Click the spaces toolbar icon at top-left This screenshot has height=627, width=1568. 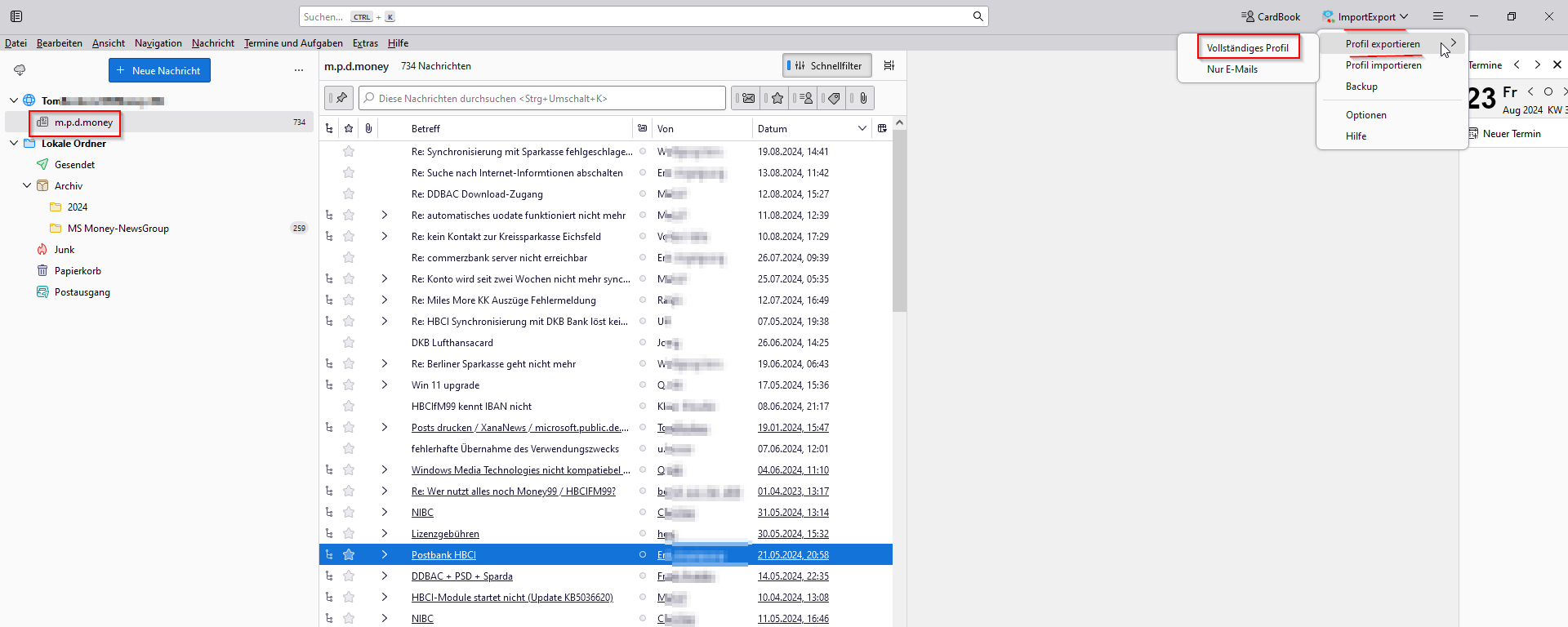tap(16, 16)
